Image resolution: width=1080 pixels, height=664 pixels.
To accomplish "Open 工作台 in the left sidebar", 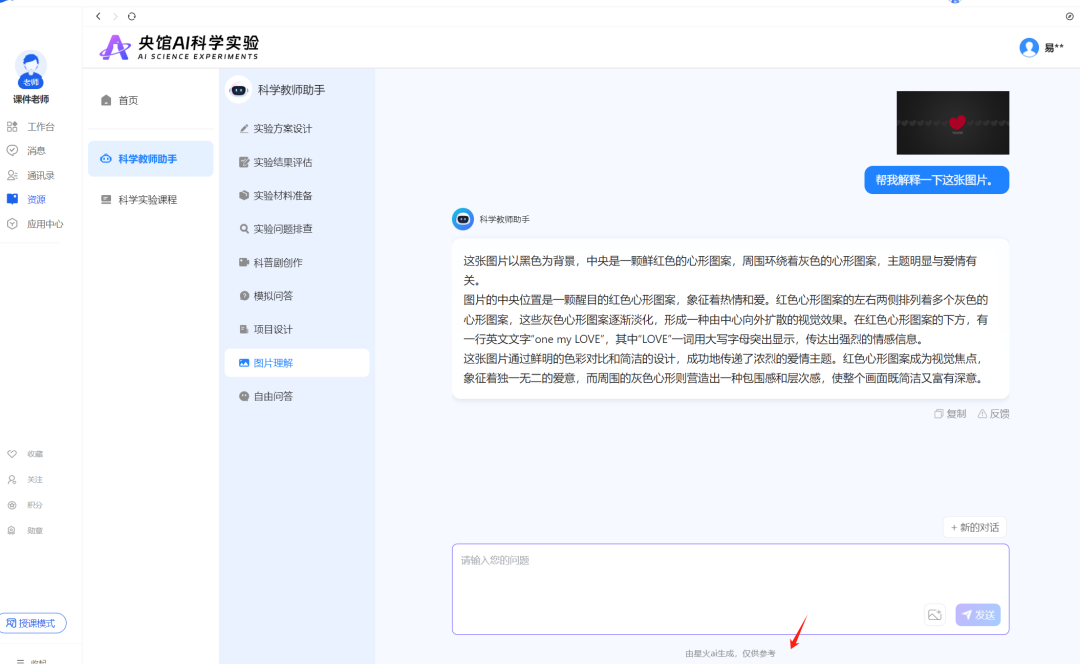I will pos(40,127).
